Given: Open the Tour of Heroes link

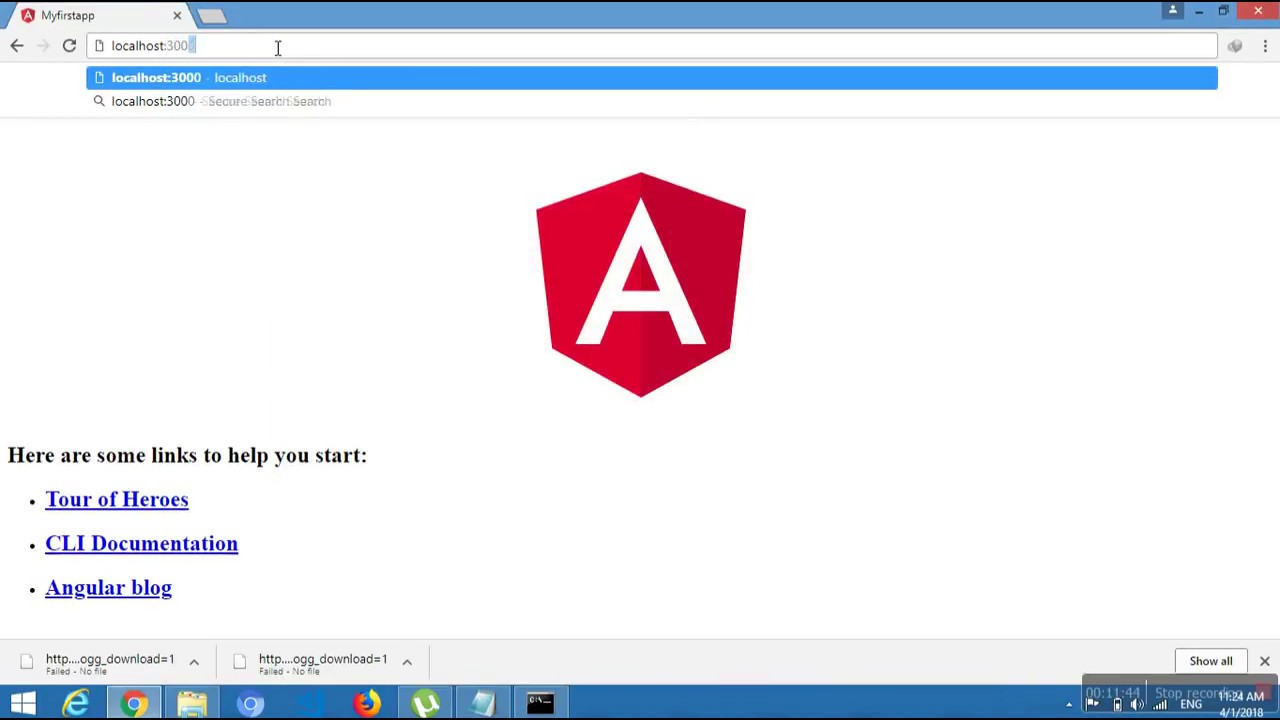Looking at the screenshot, I should [x=117, y=499].
